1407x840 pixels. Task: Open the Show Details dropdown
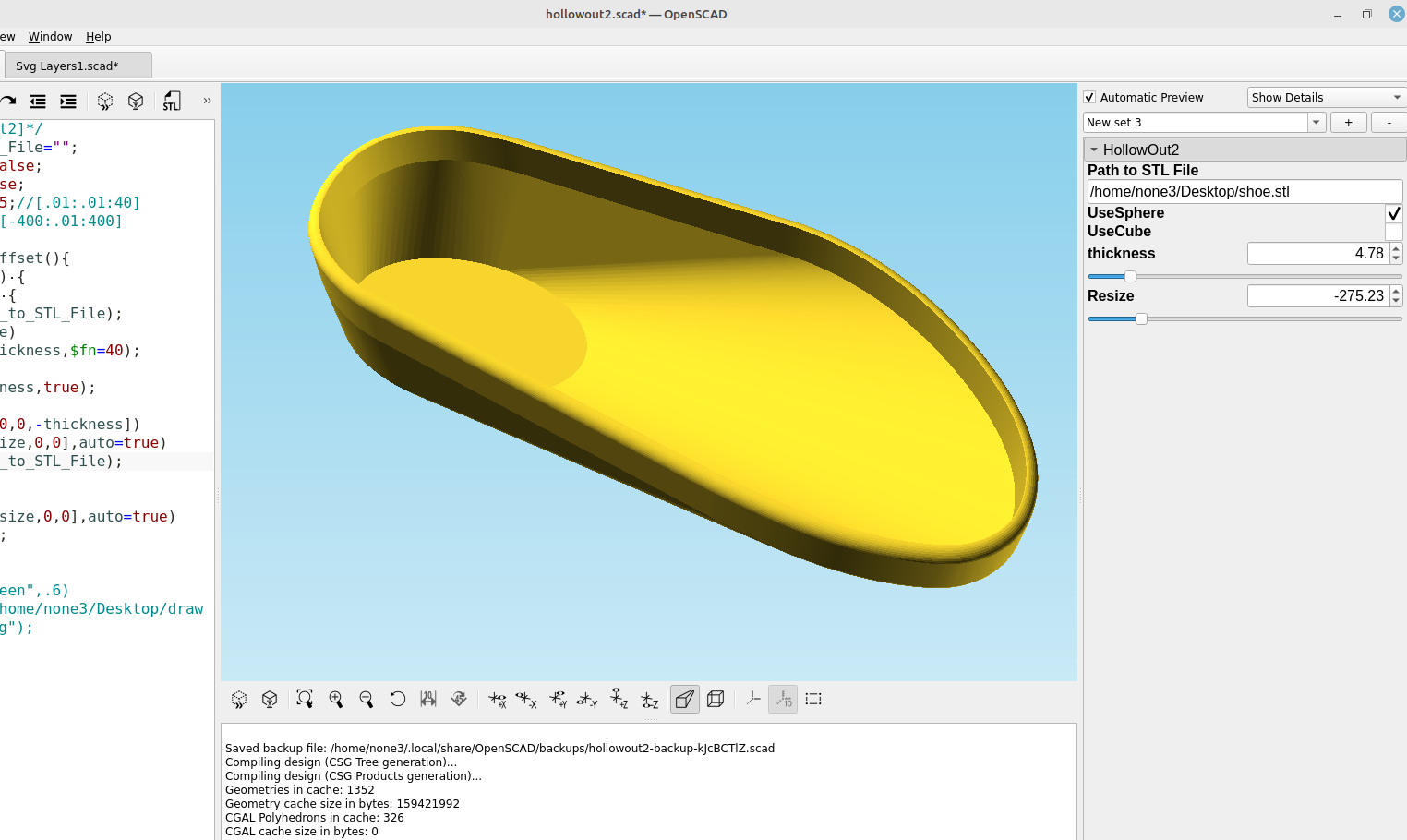coord(1327,97)
